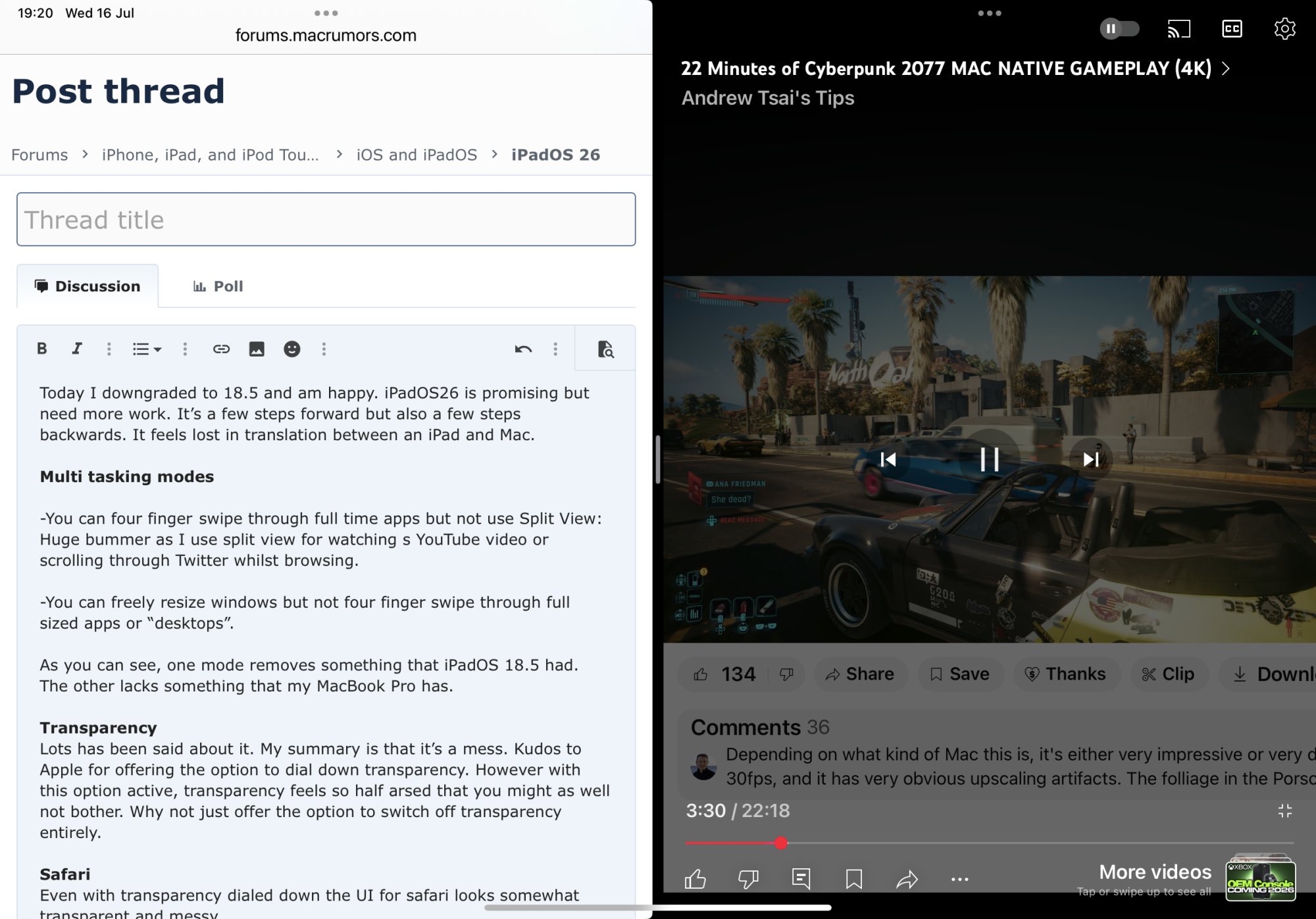Open more insert options after emoji
The image size is (1316, 919).
pos(324,349)
